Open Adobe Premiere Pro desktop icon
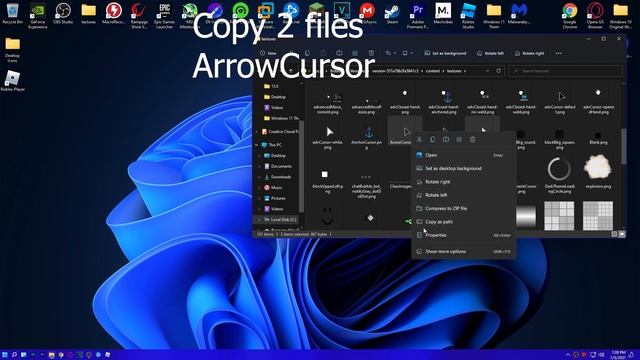Image resolution: width=640 pixels, height=360 pixels. 418,16
